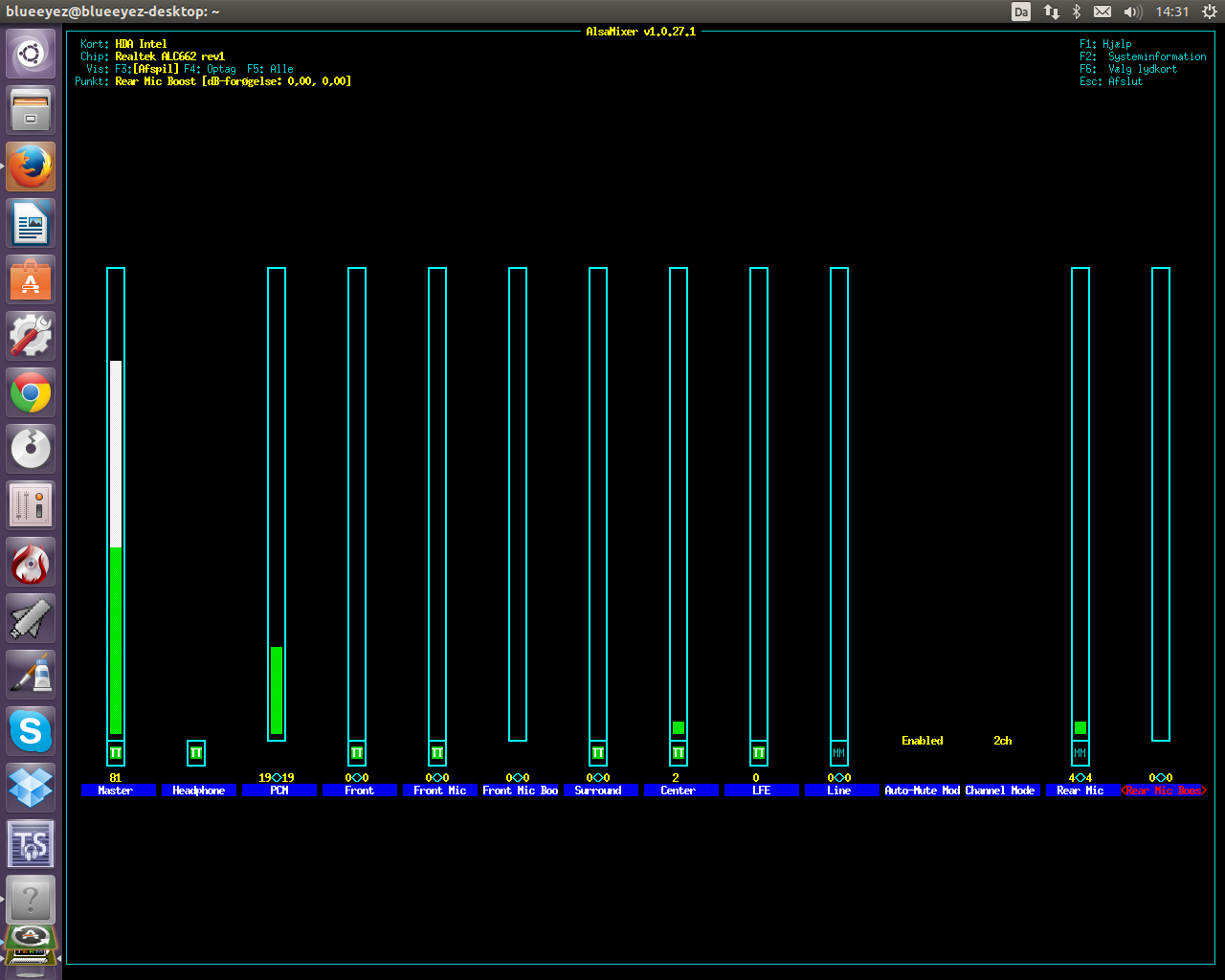
Task: Select the Surround channel label
Action: (x=601, y=791)
